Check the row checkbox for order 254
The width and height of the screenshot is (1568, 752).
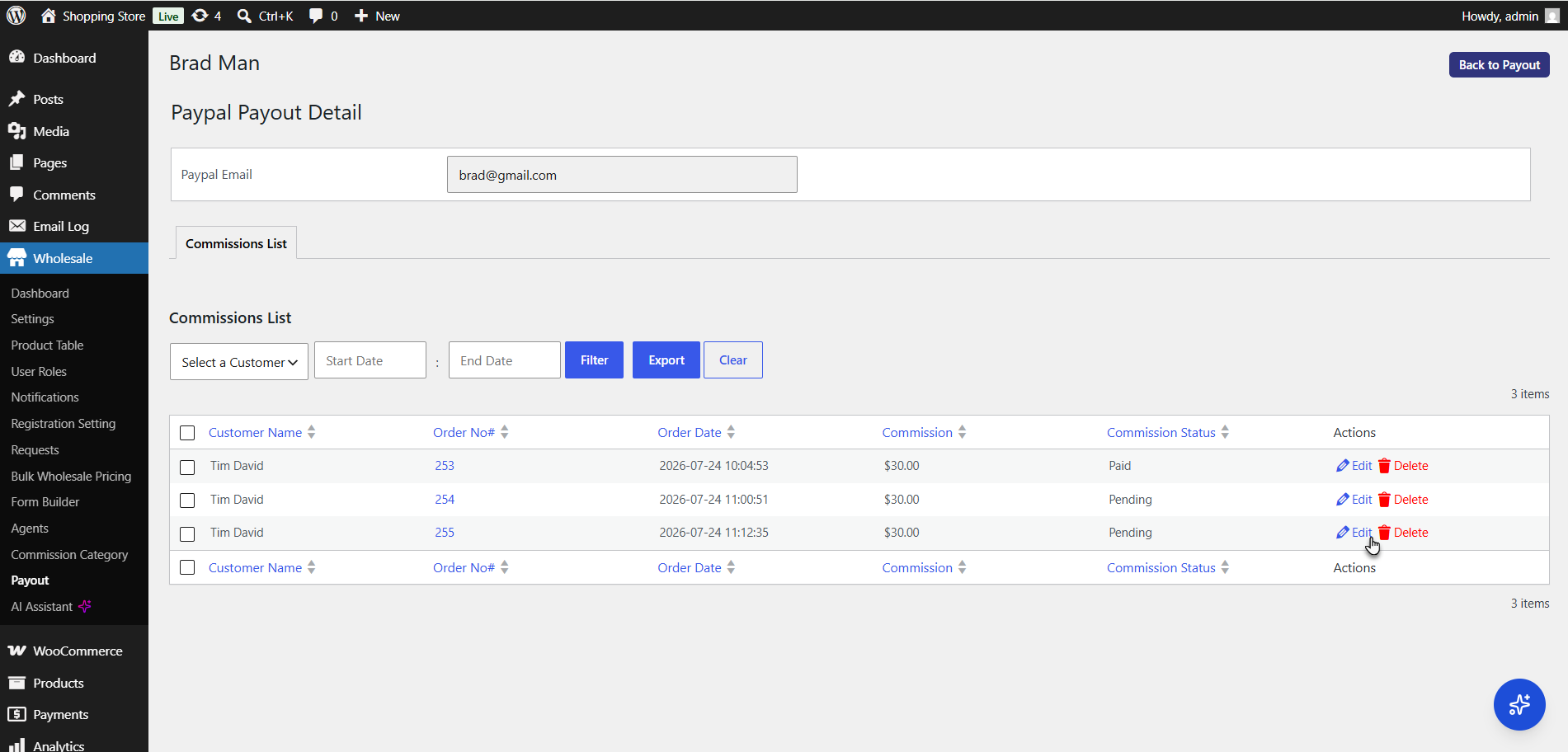[x=187, y=501]
